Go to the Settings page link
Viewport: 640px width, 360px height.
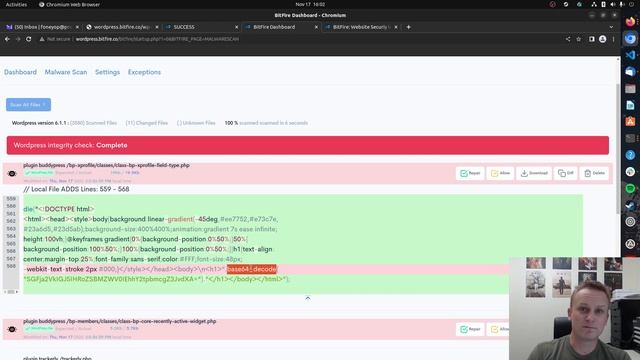(107, 72)
